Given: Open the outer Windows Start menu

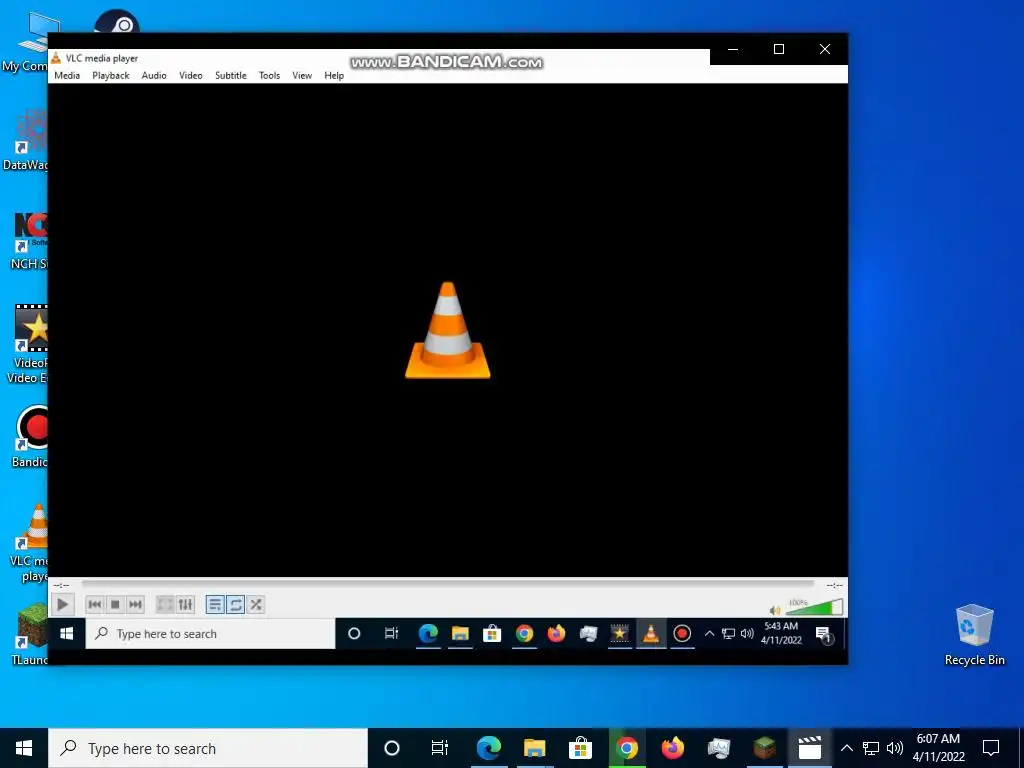Looking at the screenshot, I should 24,748.
